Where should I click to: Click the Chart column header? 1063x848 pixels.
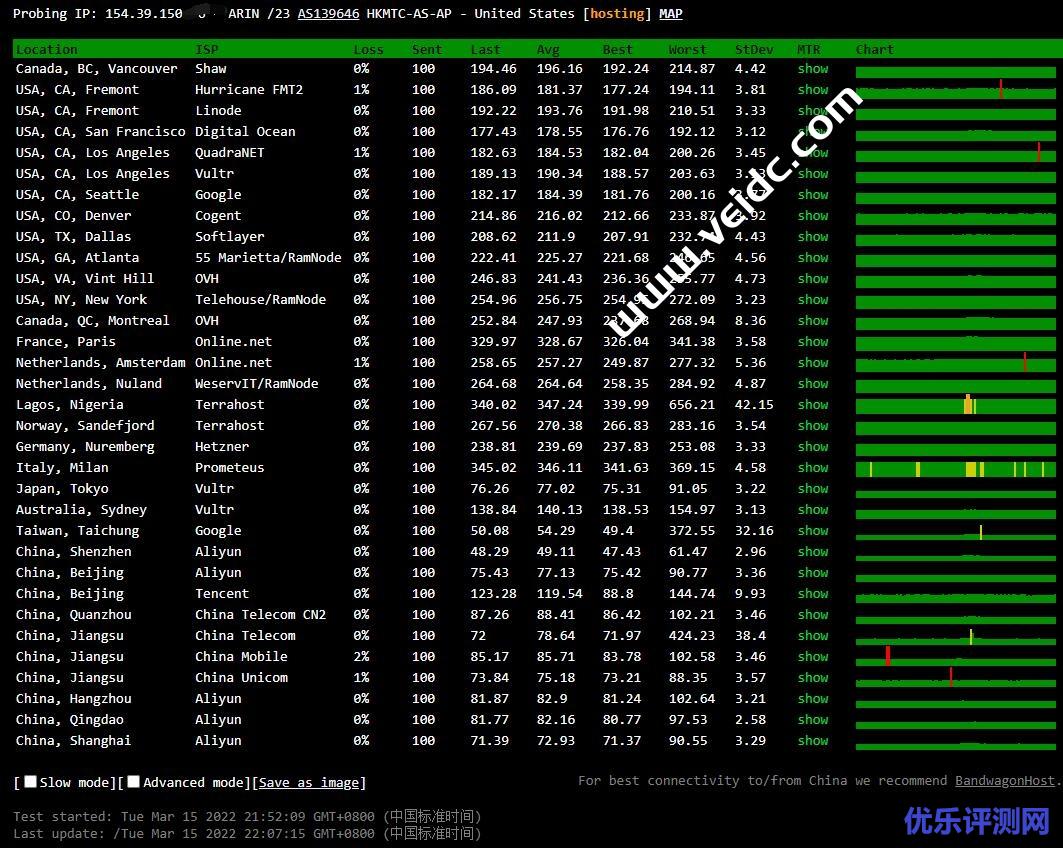tap(875, 49)
